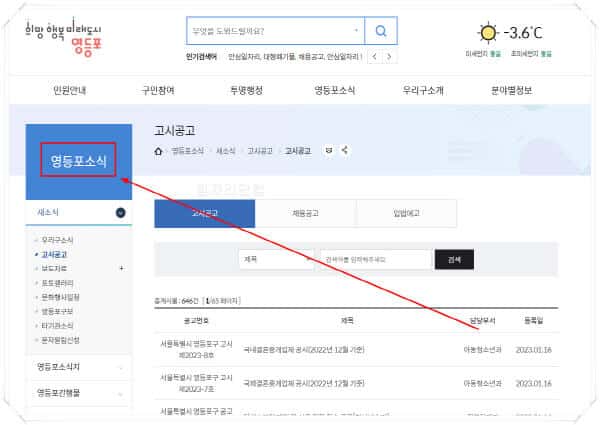The width and height of the screenshot is (600, 425).
Task: Open 영등포소식 in the top navigation bar
Action: 334,90
